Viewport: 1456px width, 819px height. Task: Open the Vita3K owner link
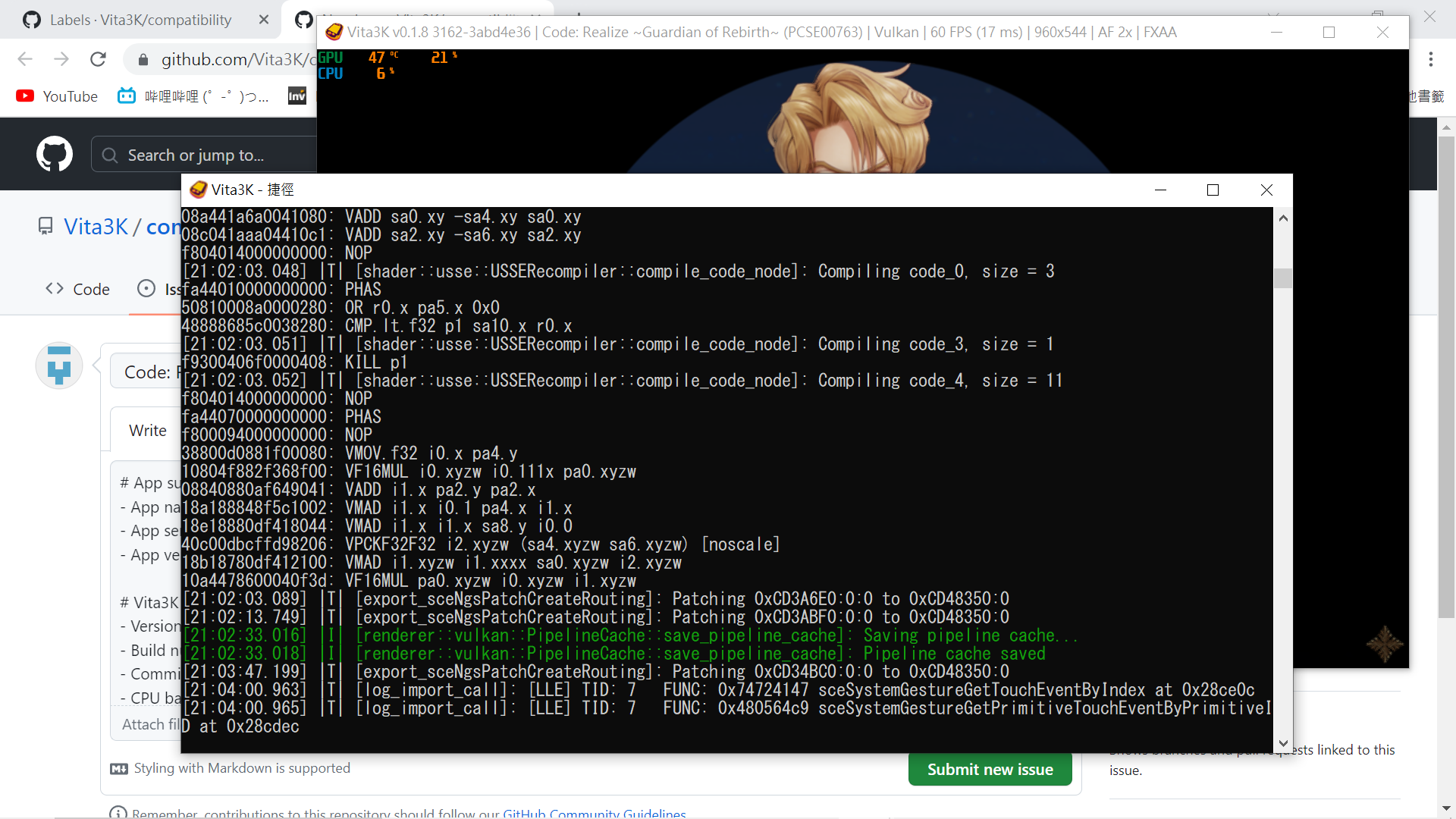96,227
